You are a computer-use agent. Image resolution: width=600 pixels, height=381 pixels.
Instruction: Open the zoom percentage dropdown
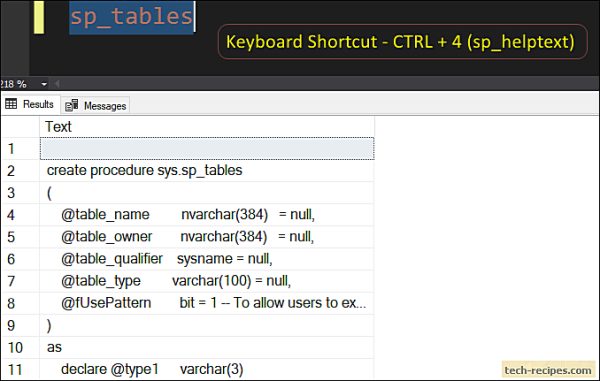tap(44, 84)
